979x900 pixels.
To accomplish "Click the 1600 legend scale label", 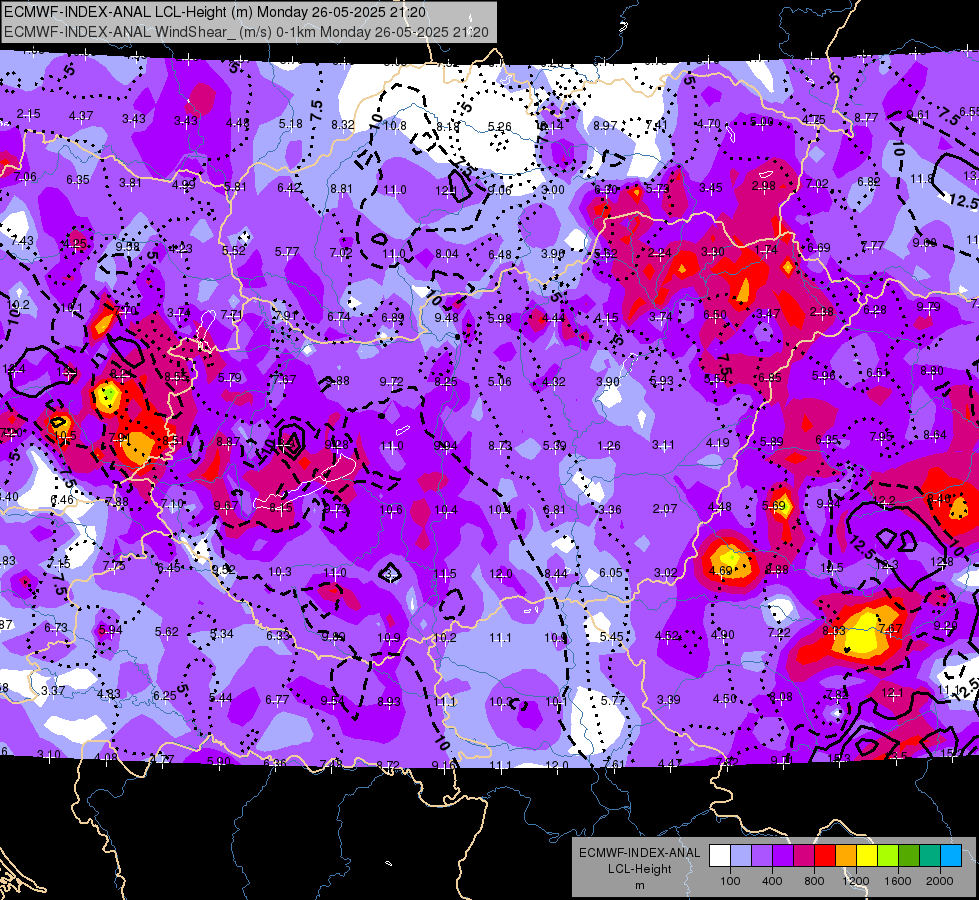I will click(897, 881).
